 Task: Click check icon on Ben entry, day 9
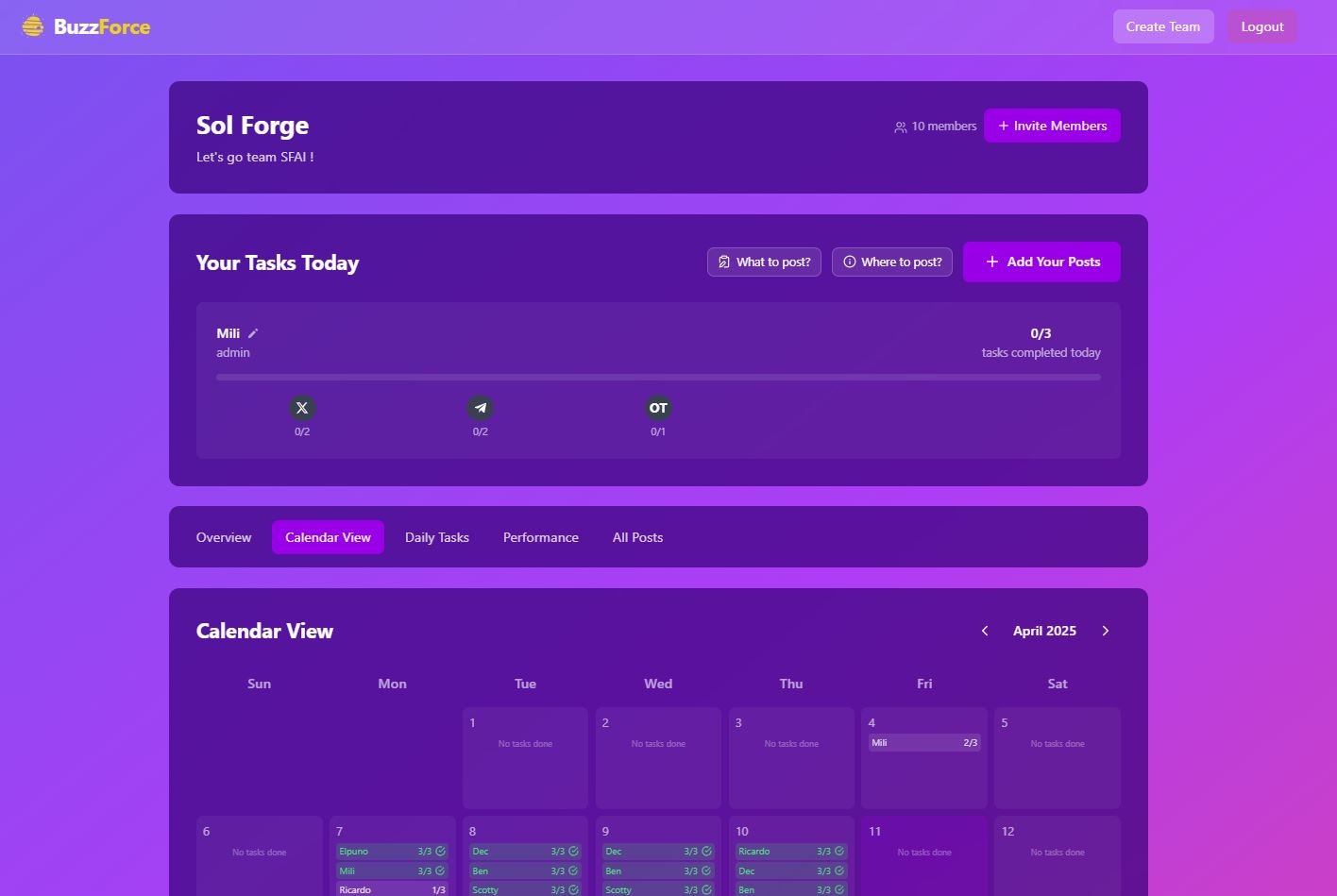tap(706, 871)
